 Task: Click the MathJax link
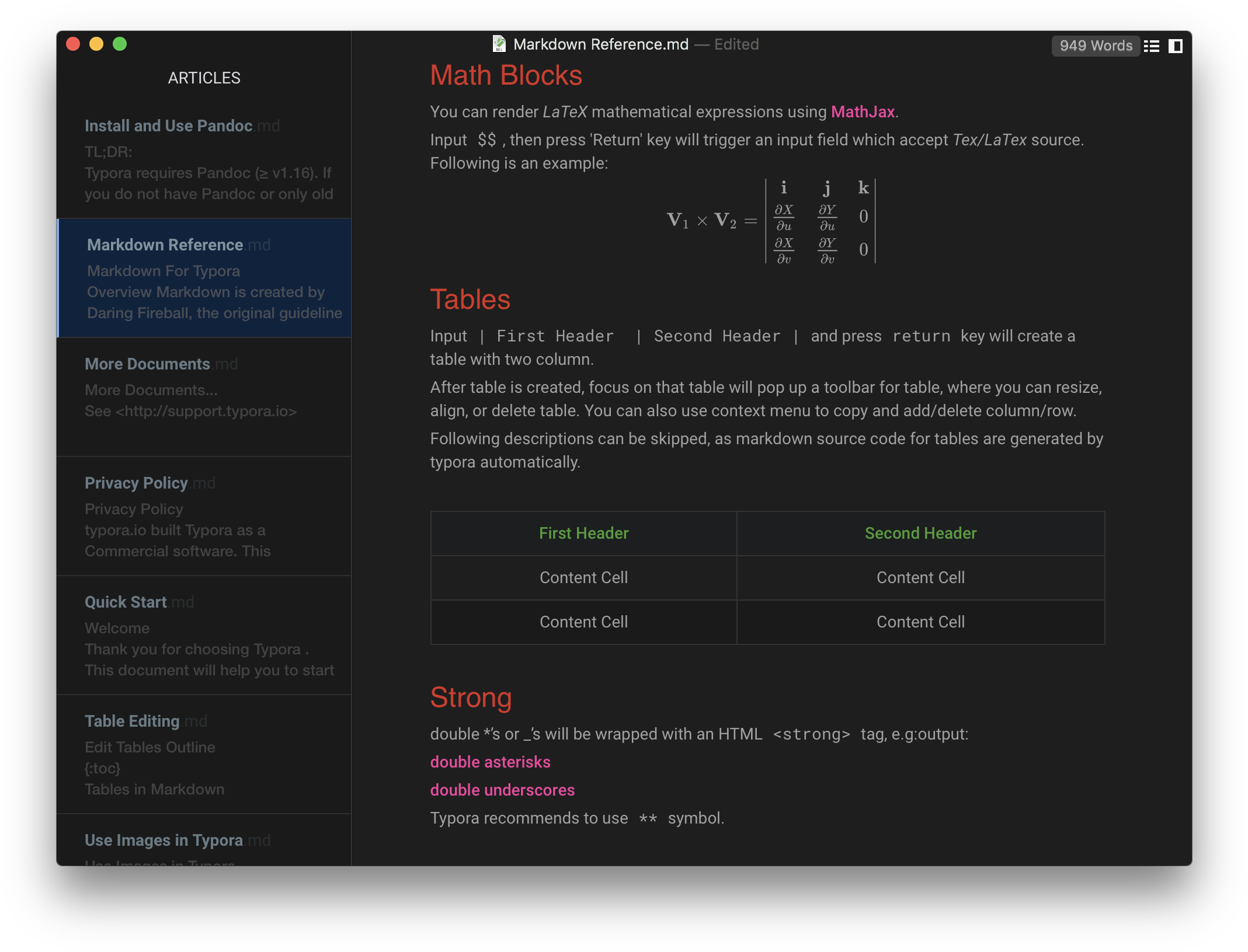coord(863,111)
